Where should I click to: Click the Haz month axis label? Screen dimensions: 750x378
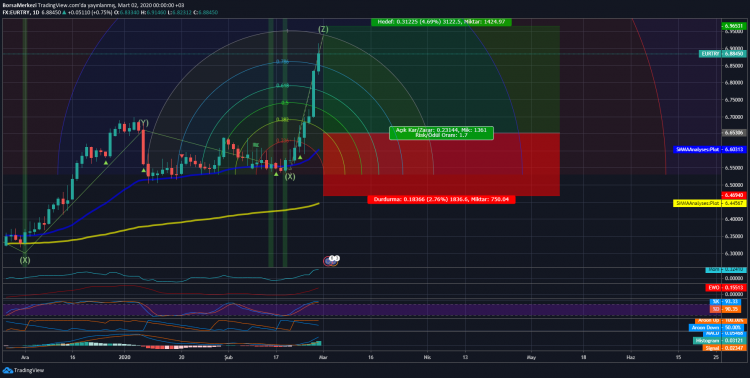630,357
